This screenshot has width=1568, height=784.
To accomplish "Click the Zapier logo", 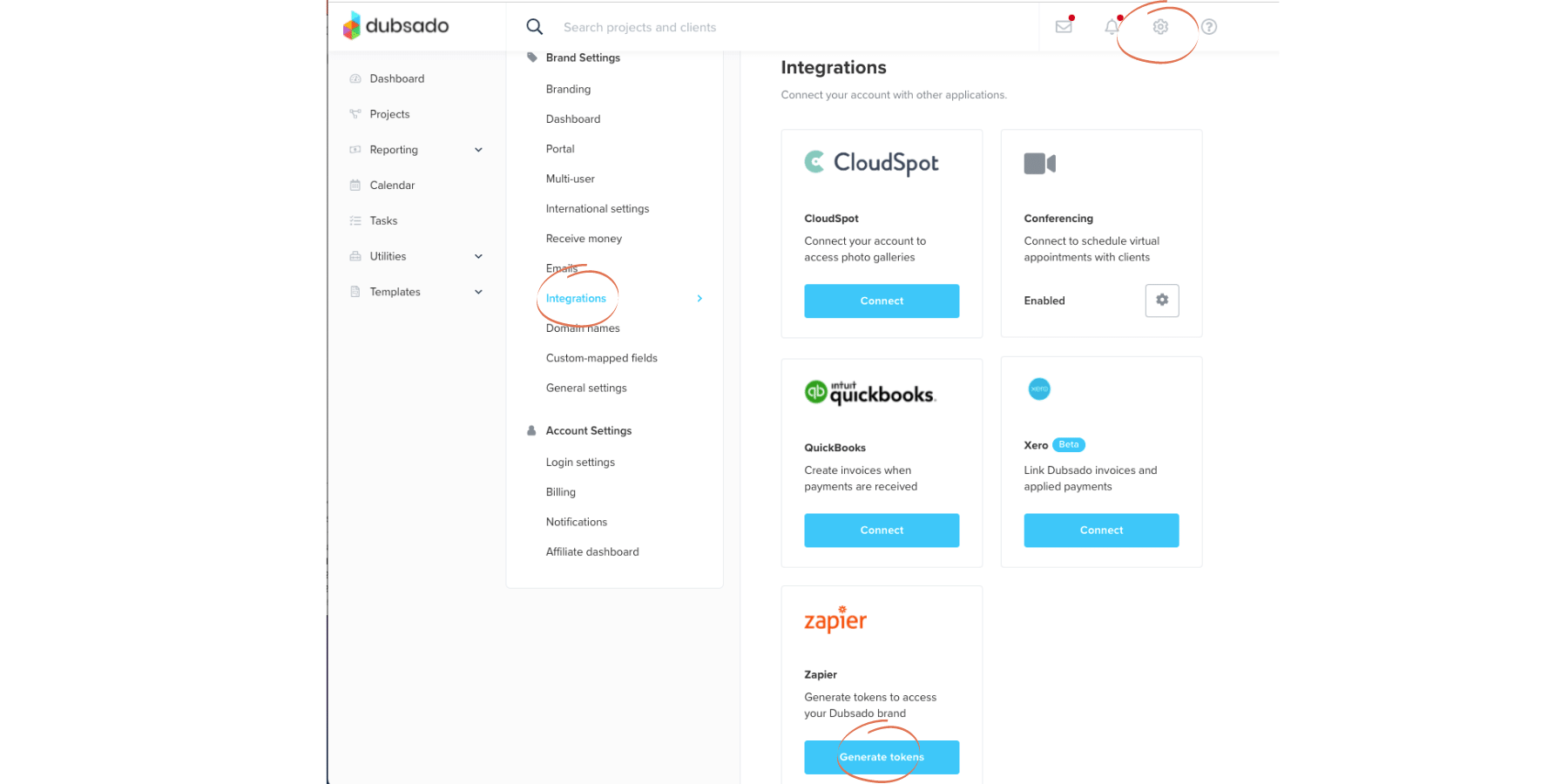I will 835,618.
